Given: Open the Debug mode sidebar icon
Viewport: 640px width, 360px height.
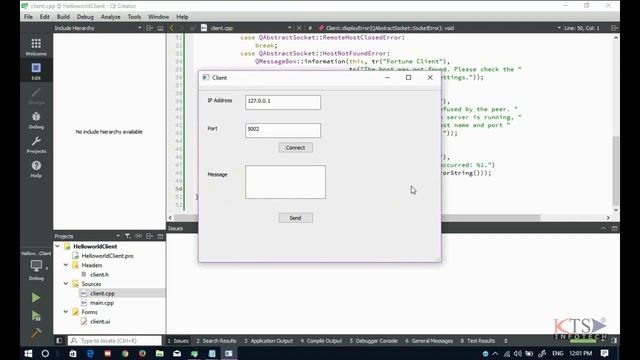Looking at the screenshot, I should click(36, 120).
